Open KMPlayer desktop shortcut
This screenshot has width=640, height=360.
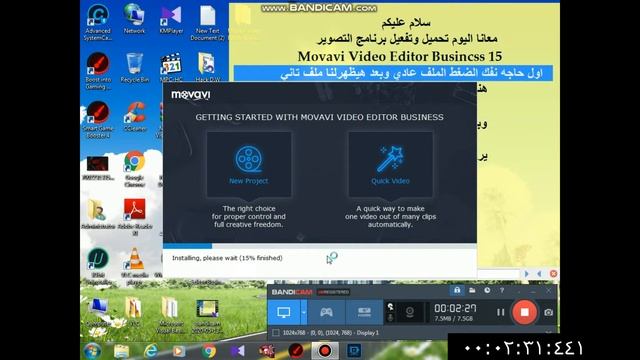171,19
